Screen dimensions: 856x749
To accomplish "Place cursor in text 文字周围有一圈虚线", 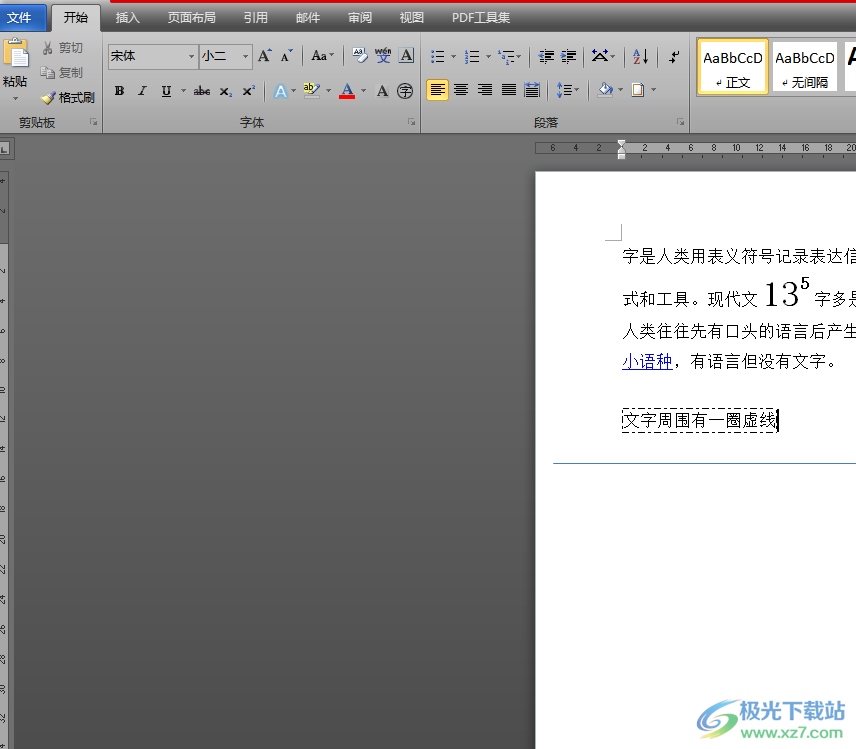I will pos(700,420).
